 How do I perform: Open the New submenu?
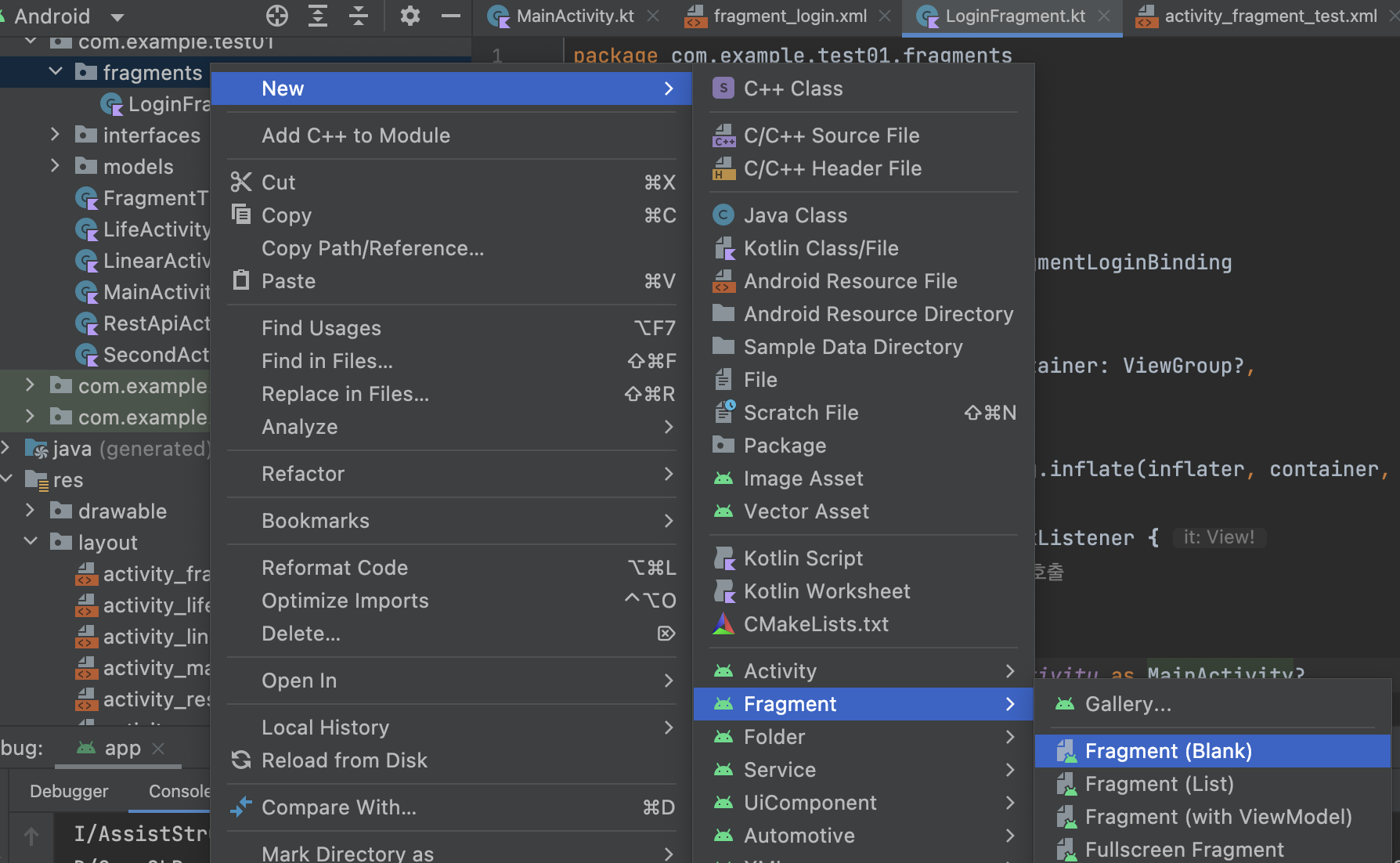451,88
